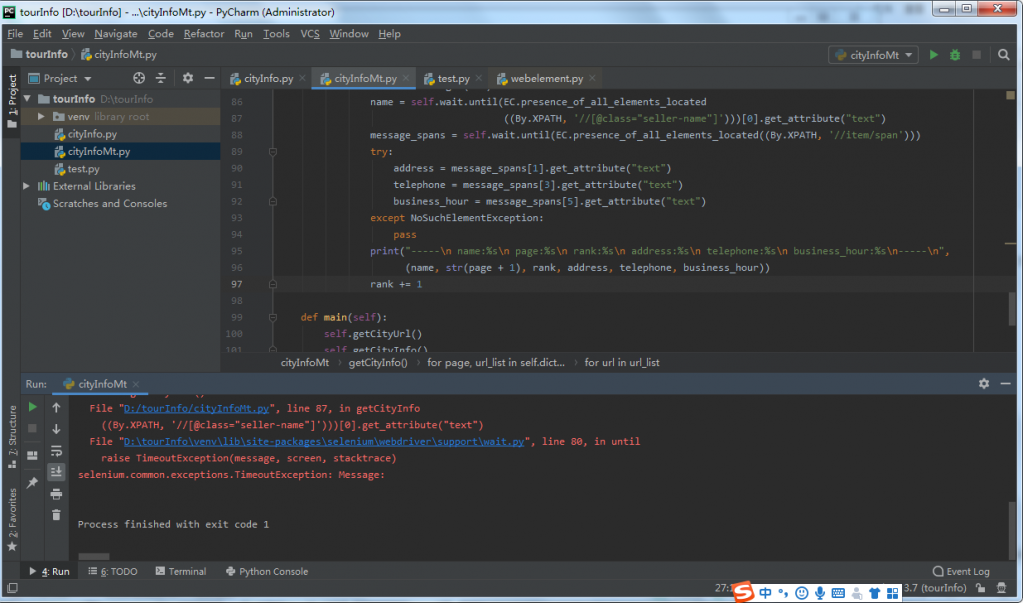Expand External Libraries node
Image resolution: width=1023 pixels, height=603 pixels.
pos(27,186)
